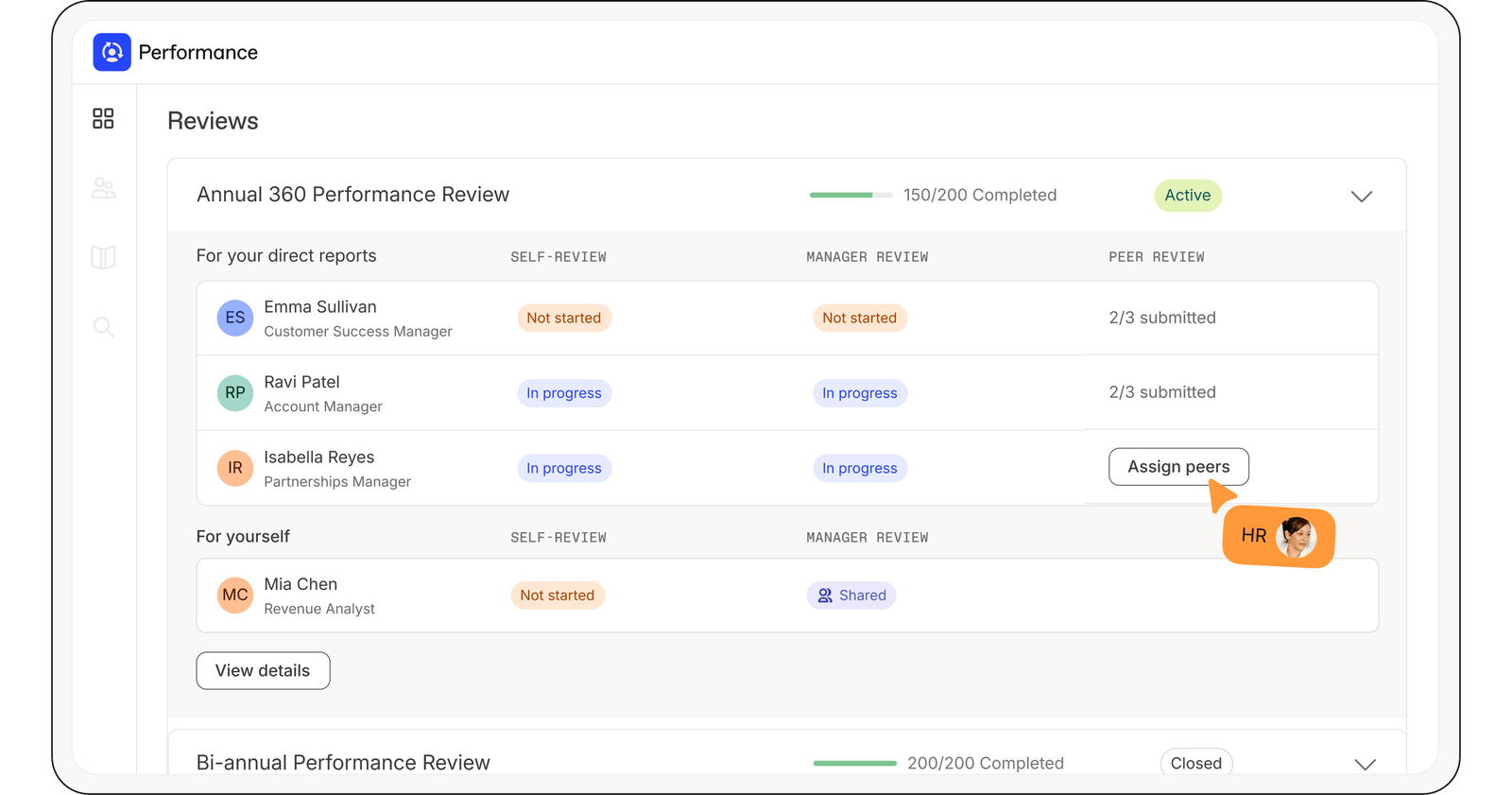Open the dashboard grid icon in sidebar
1512x795 pixels.
click(103, 118)
